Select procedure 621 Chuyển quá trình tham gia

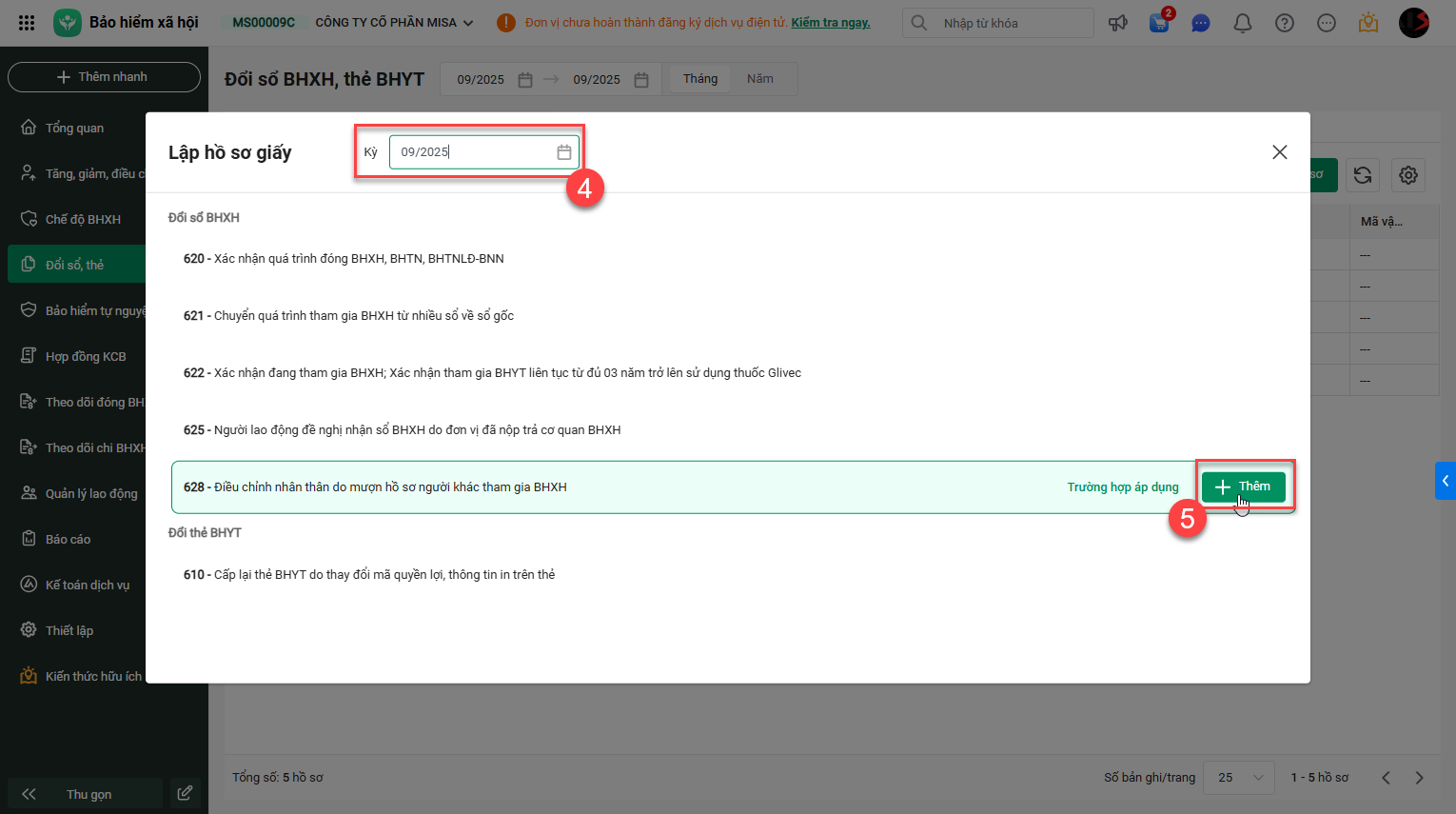point(733,316)
